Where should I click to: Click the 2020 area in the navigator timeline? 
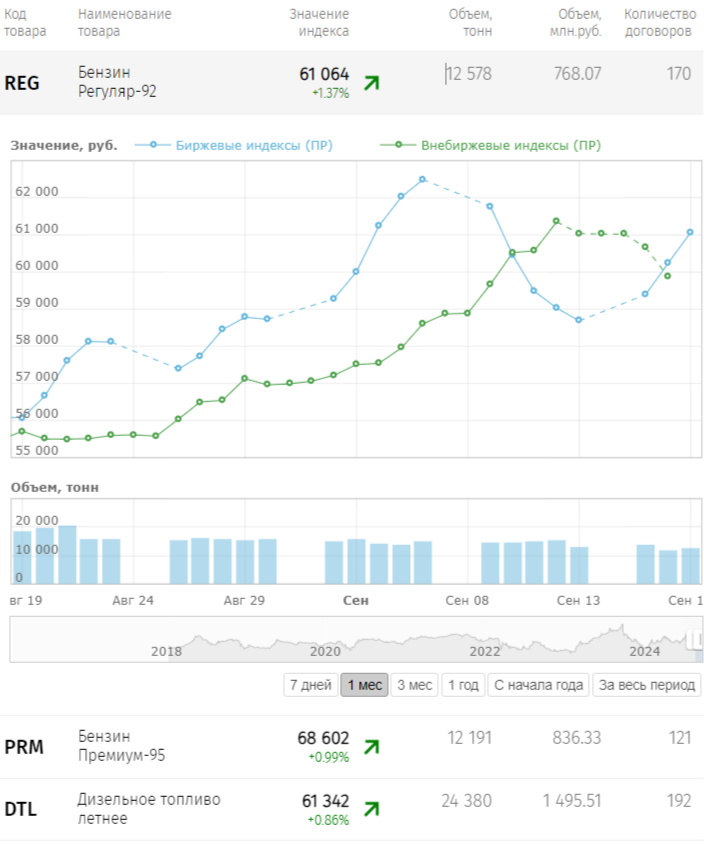point(325,651)
